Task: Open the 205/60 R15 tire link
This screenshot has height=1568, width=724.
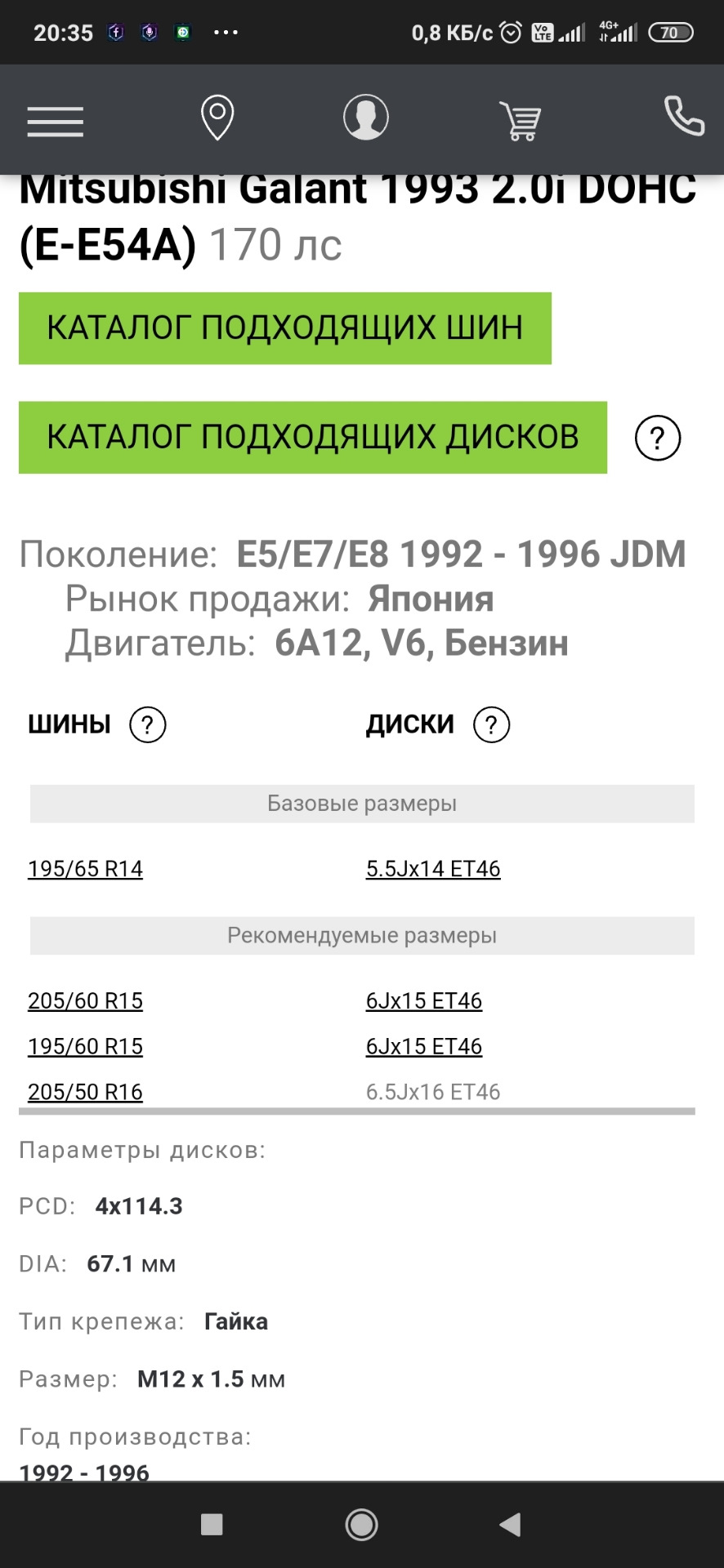Action: click(x=85, y=1001)
